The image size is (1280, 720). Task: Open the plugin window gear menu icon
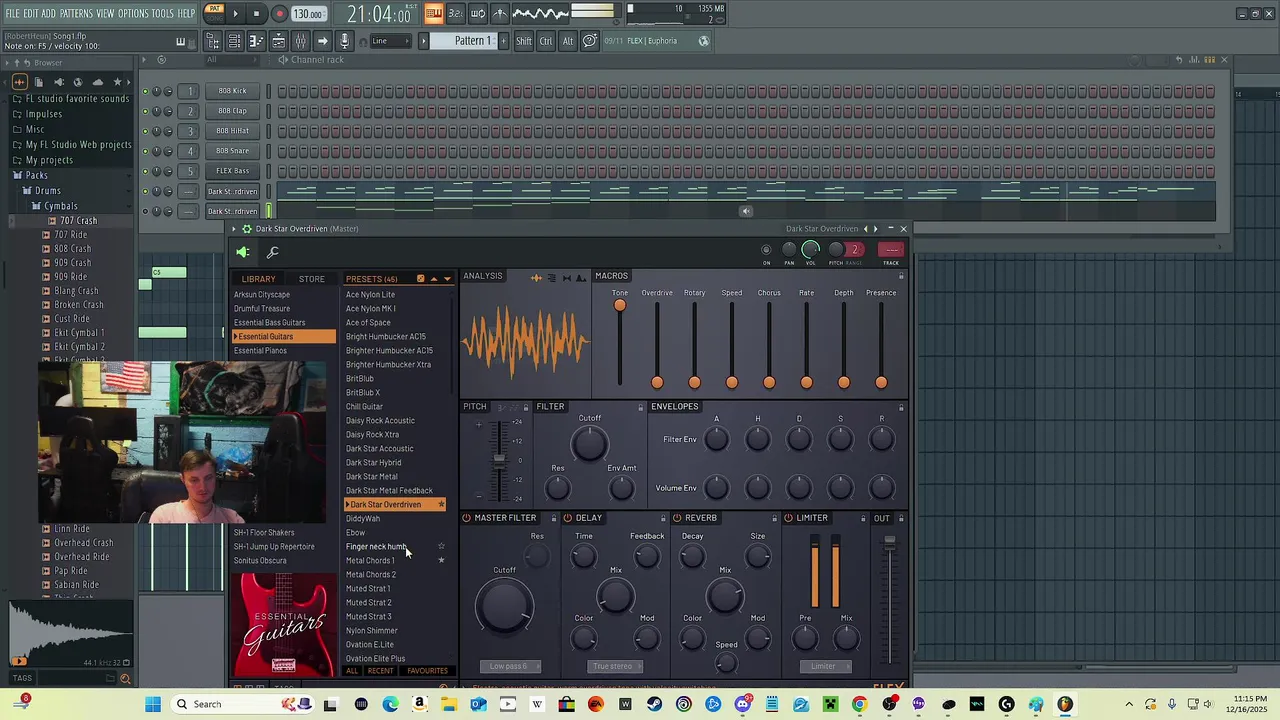coord(247,229)
